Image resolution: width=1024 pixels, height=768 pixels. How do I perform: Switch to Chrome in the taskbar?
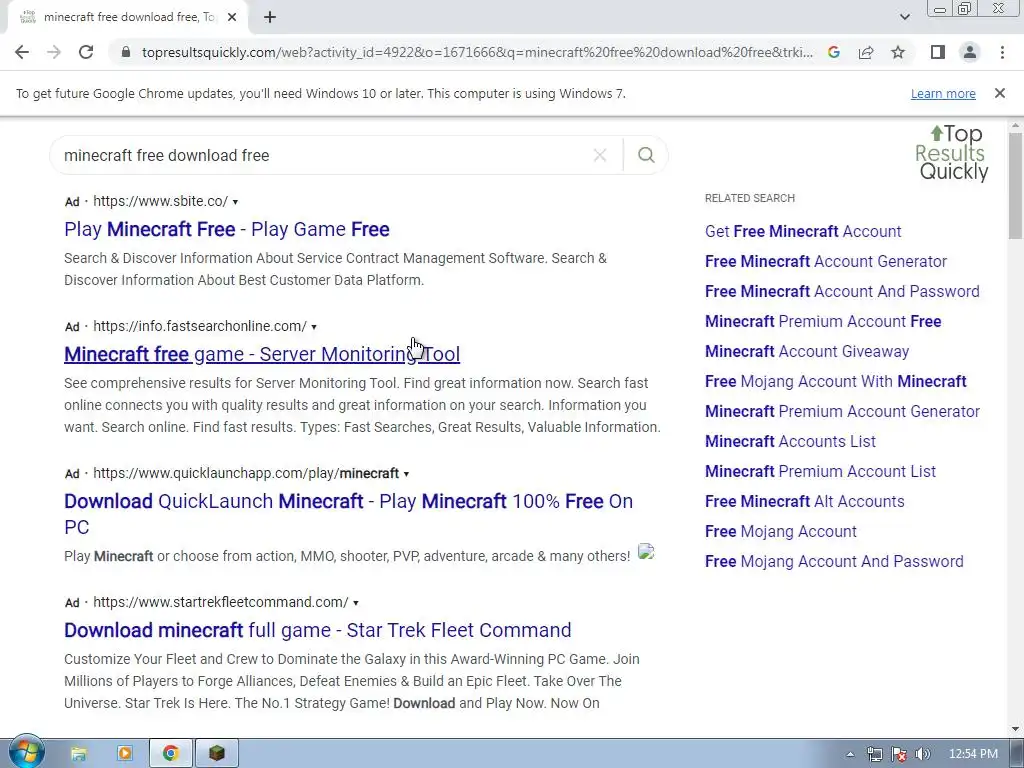(170, 754)
